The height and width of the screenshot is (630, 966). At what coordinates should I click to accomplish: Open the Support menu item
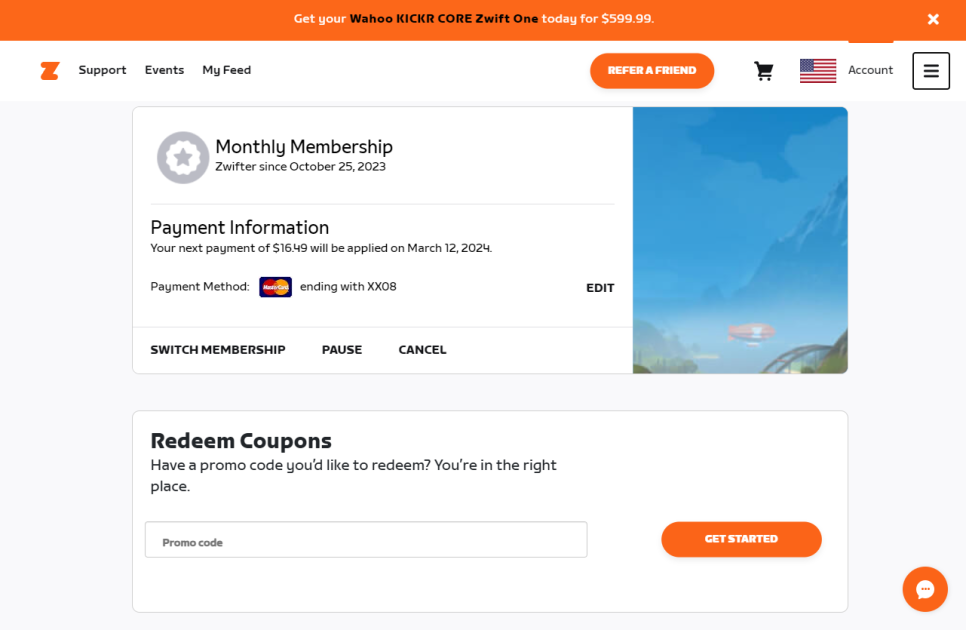tap(102, 70)
